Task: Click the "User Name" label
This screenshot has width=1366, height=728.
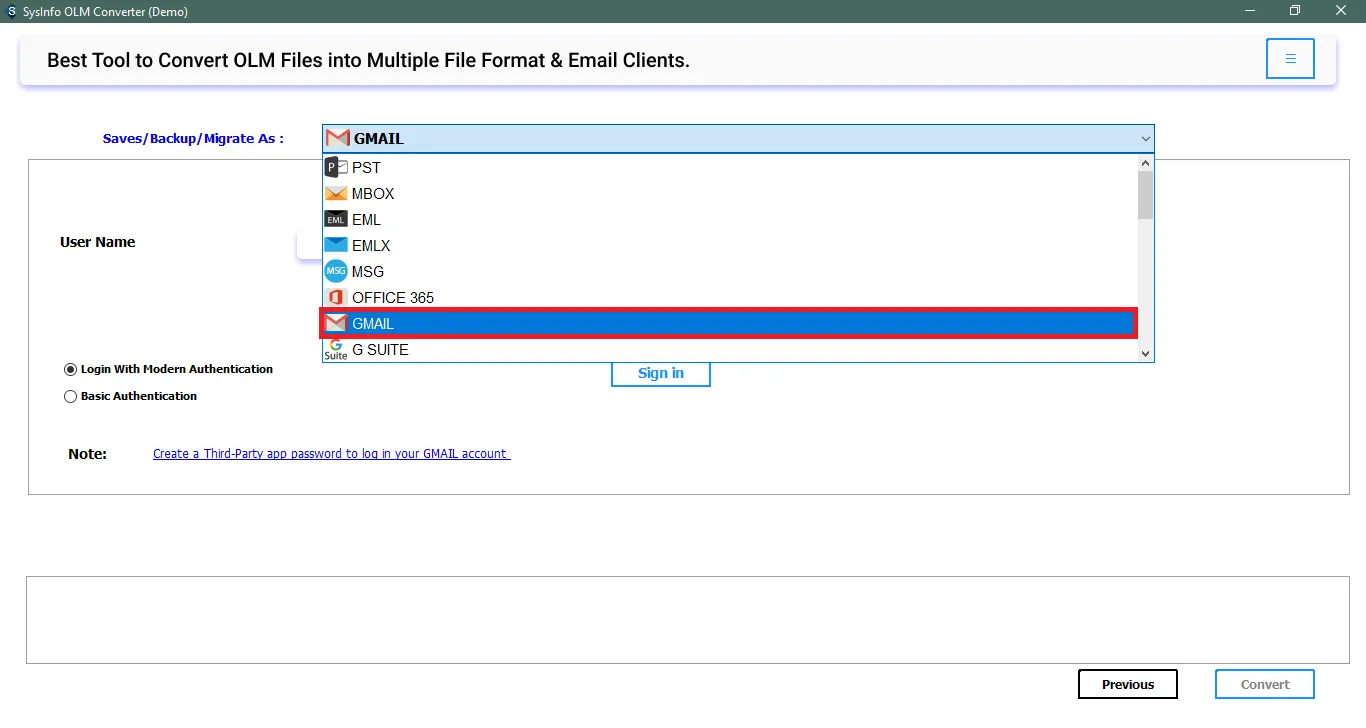Action: [x=97, y=242]
